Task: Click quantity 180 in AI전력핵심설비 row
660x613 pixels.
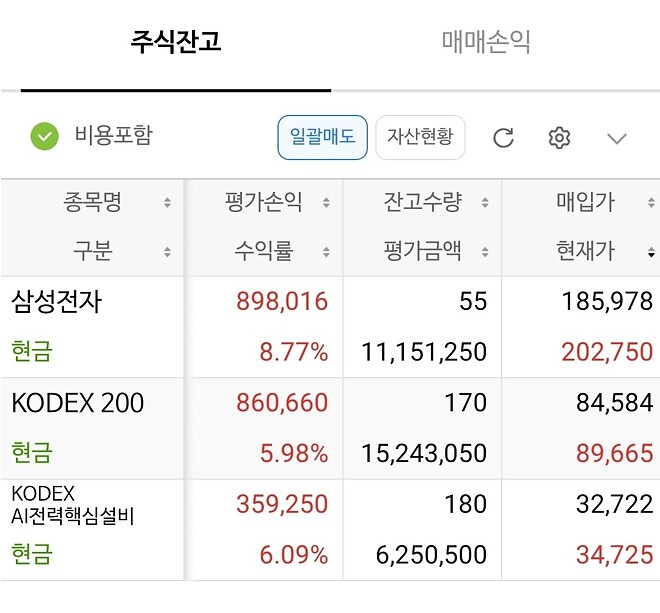Action: 466,504
